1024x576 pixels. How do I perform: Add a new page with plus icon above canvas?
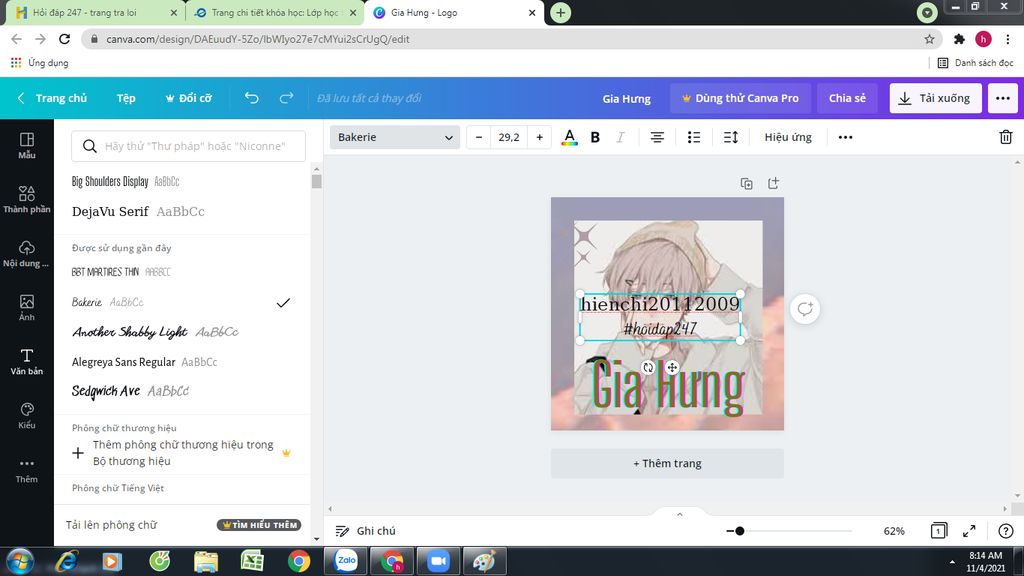pyautogui.click(x=773, y=184)
